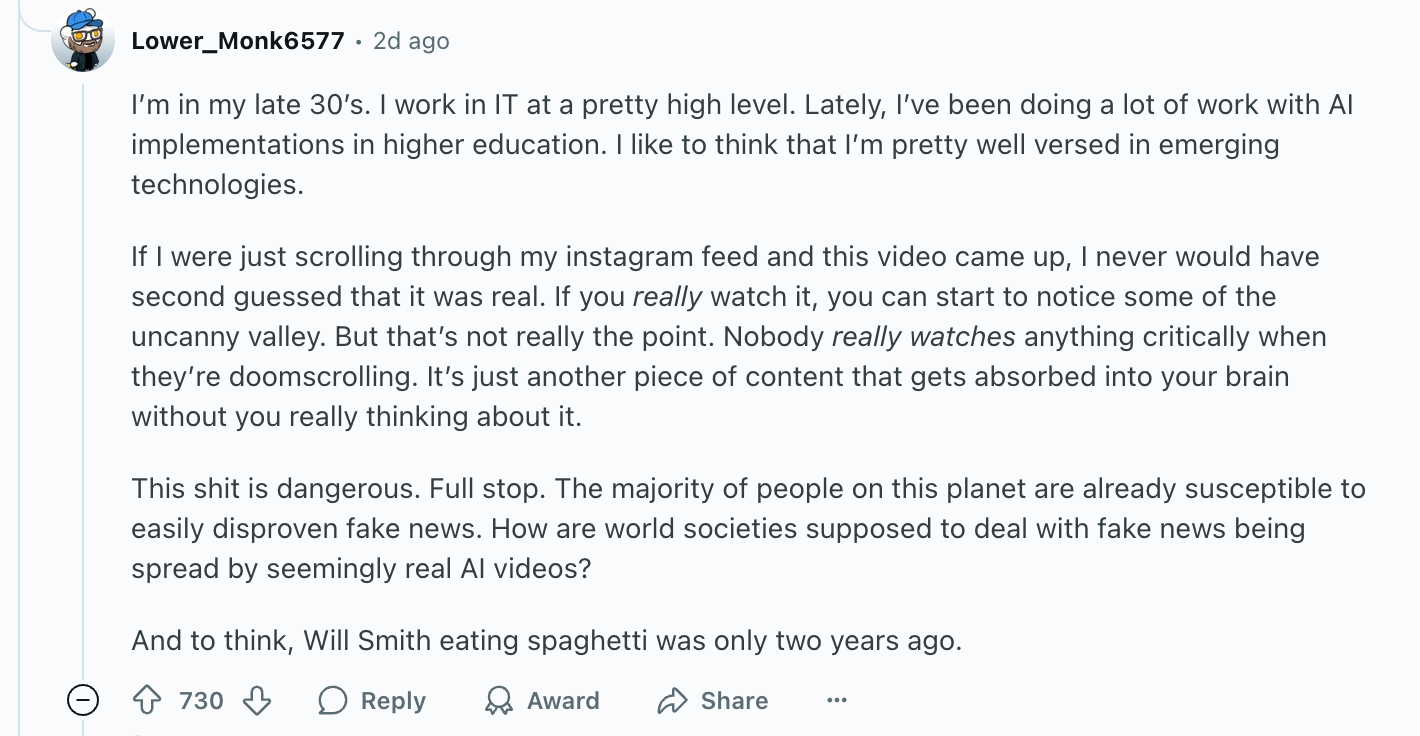The image size is (1420, 736).
Task: Click the vertical thread line beside the comment
Action: pyautogui.click(x=83, y=380)
